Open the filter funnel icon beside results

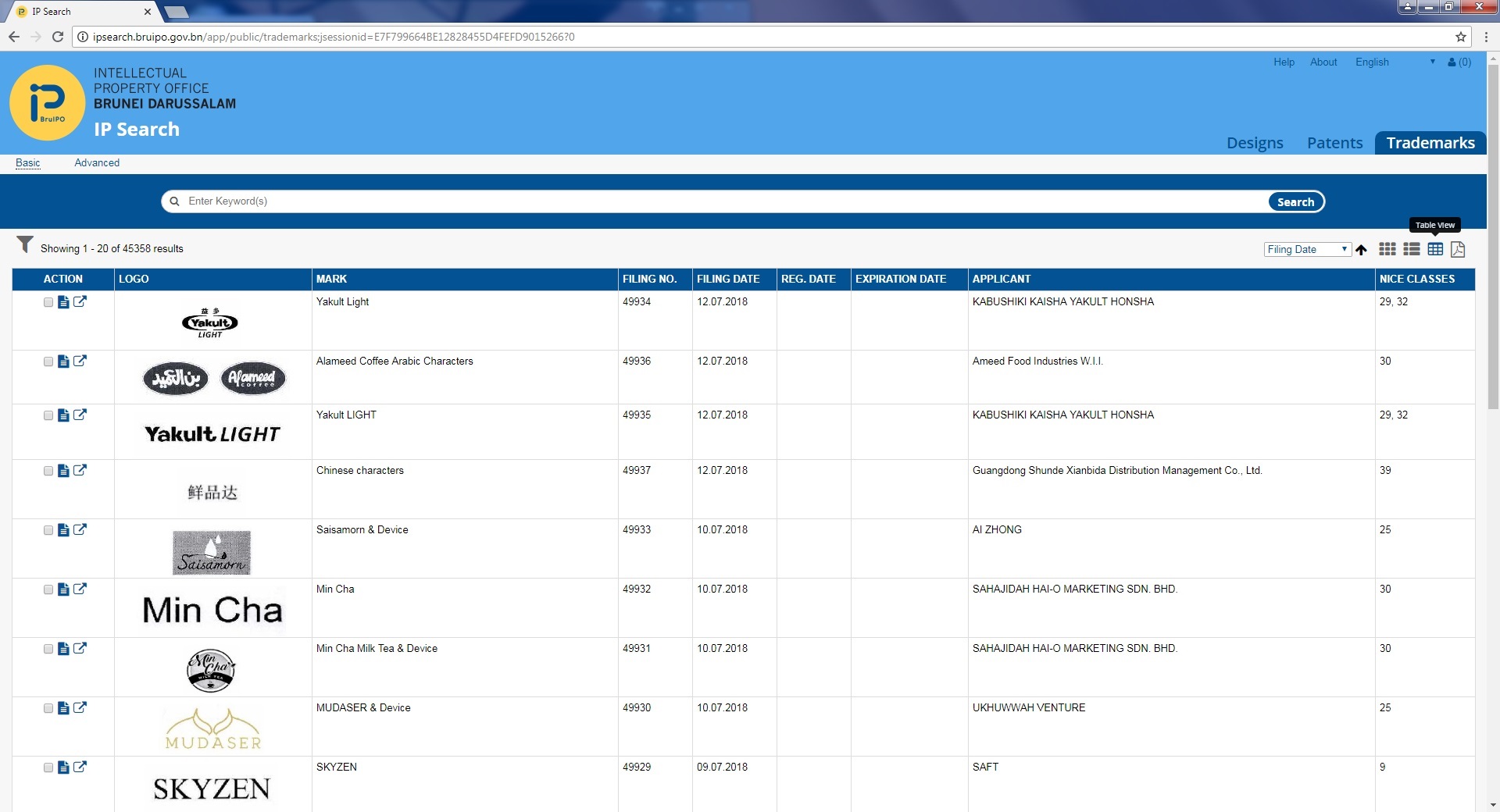pos(25,245)
